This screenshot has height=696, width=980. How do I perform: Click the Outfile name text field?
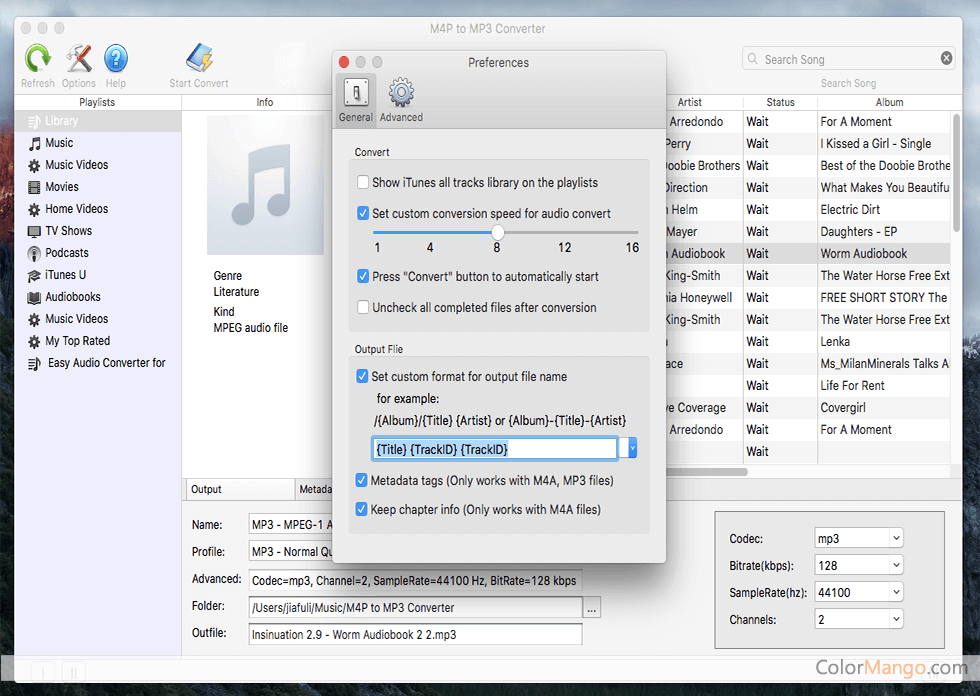click(x=414, y=634)
